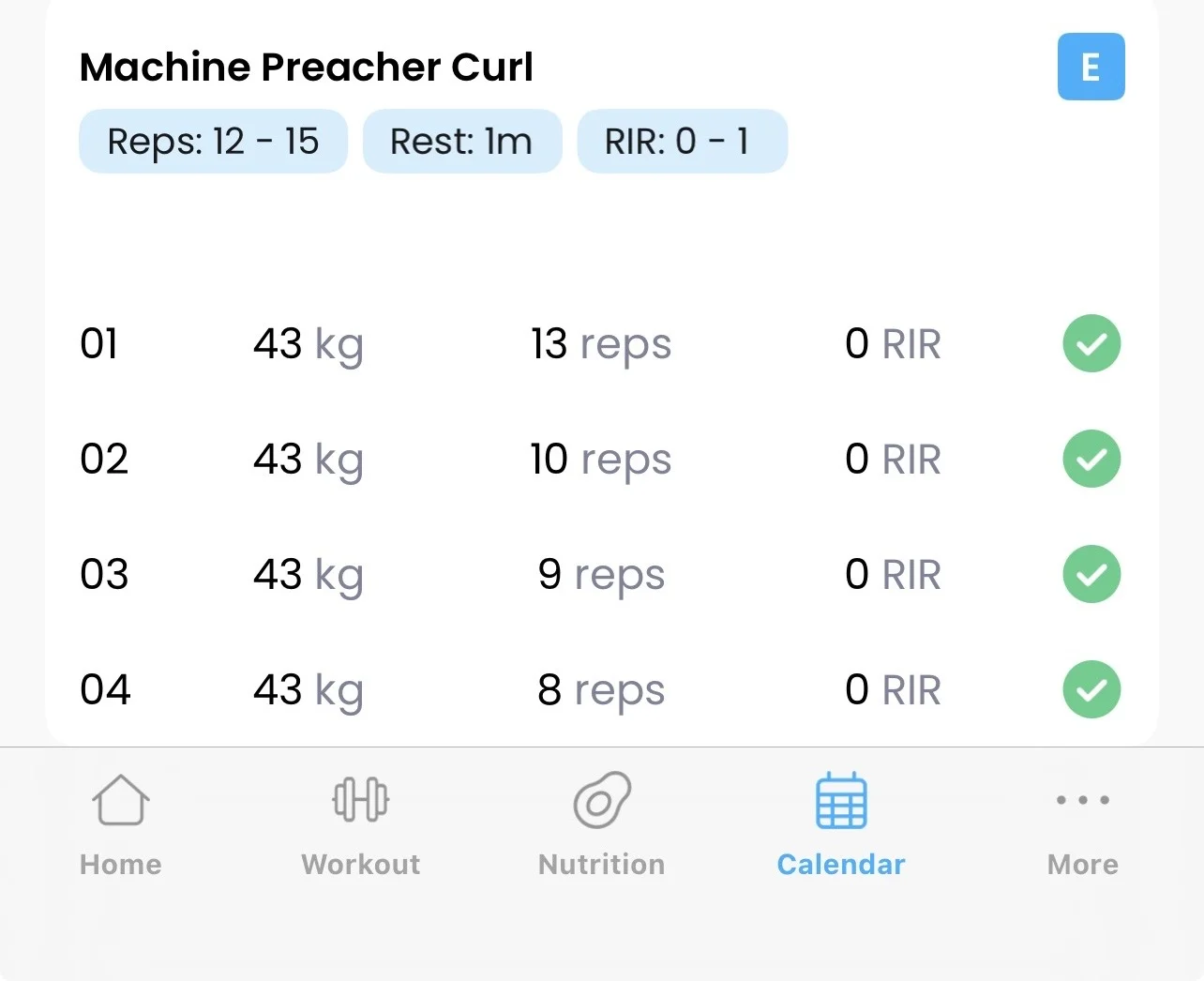Image resolution: width=1204 pixels, height=981 pixels.
Task: Open the Workout dumbbell icon
Action: pyautogui.click(x=360, y=800)
